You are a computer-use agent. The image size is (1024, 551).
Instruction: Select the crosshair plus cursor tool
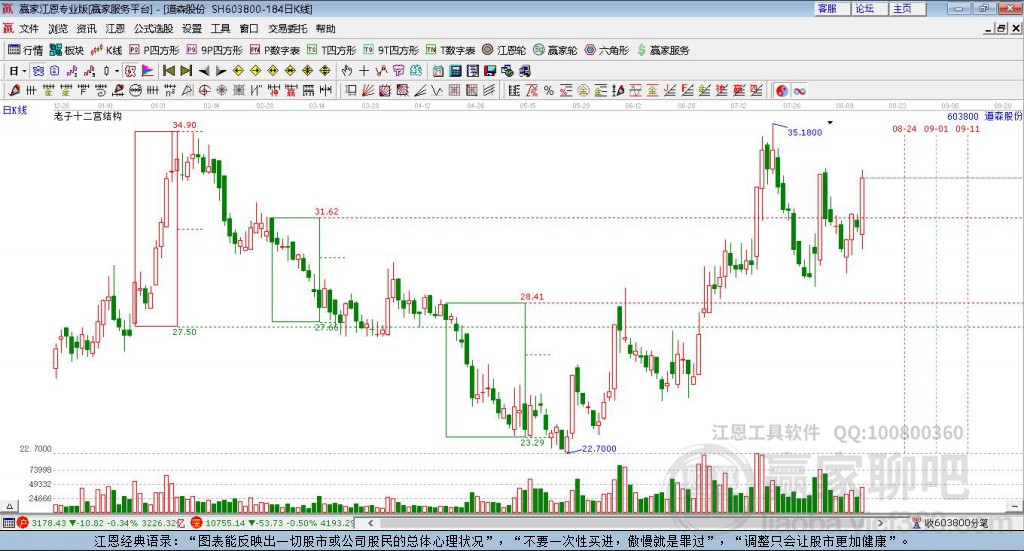click(x=364, y=71)
